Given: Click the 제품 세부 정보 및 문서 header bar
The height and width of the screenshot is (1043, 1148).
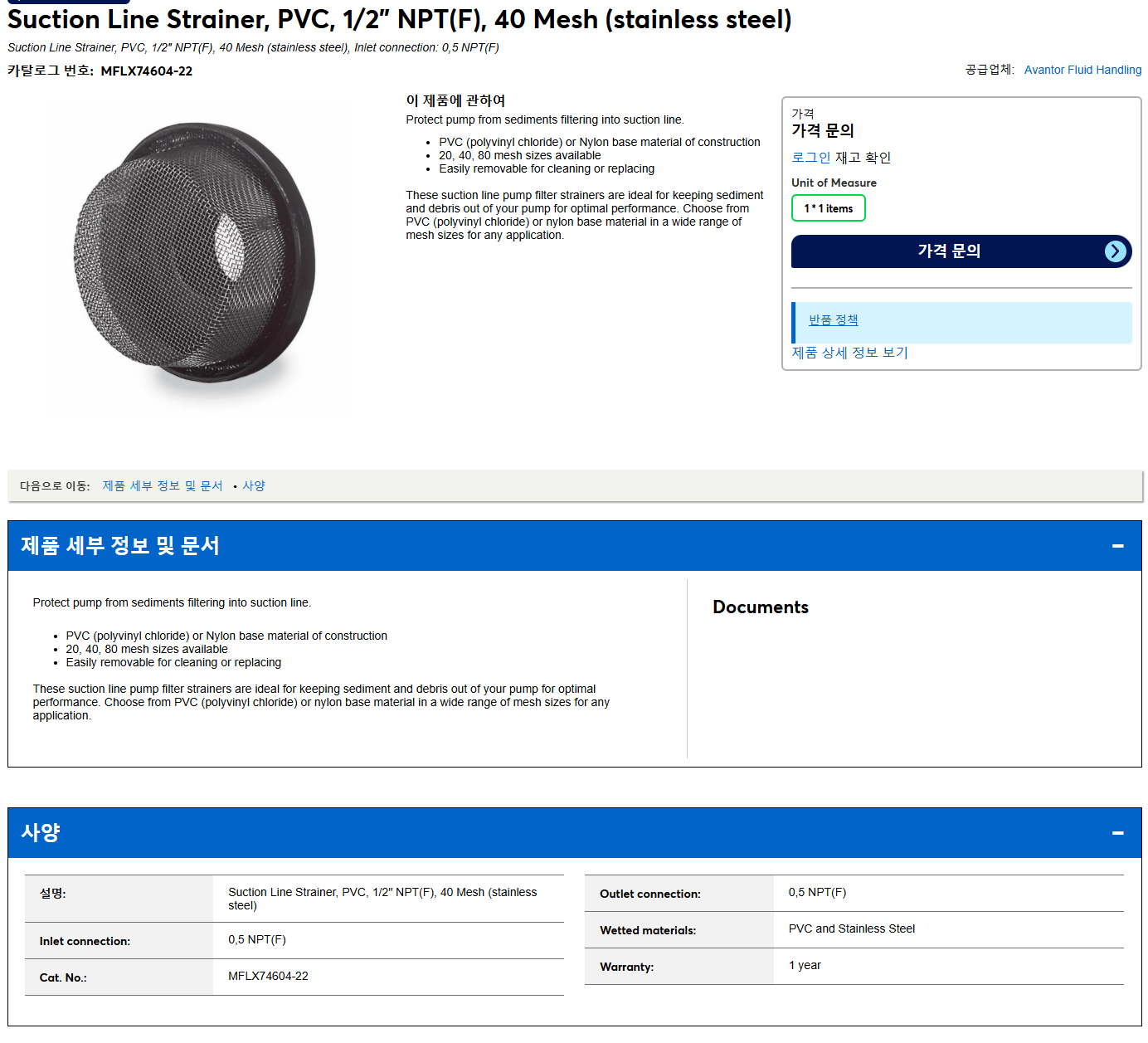Looking at the screenshot, I should point(574,546).
